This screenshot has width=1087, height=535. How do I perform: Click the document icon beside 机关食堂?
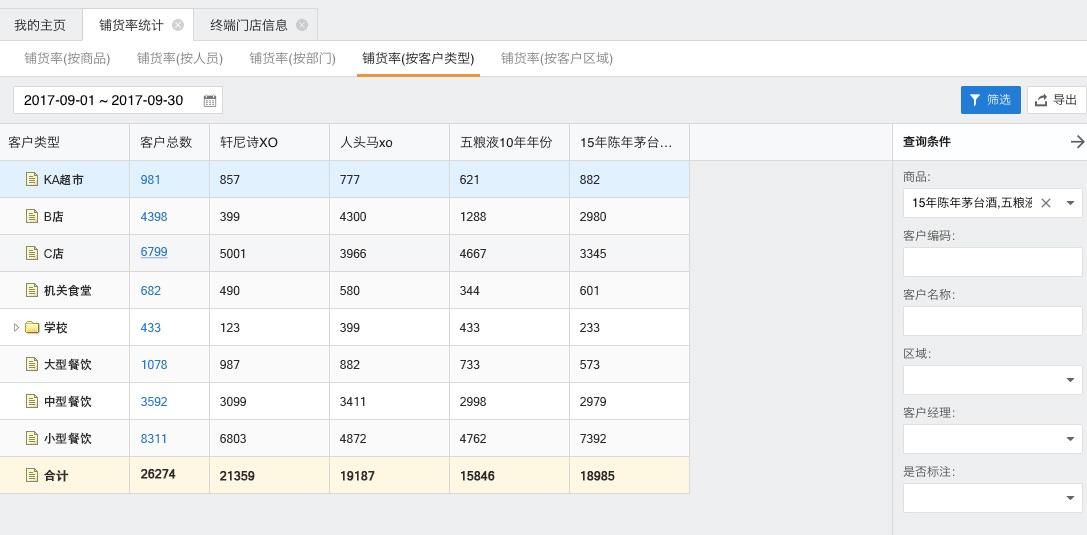tap(31, 291)
